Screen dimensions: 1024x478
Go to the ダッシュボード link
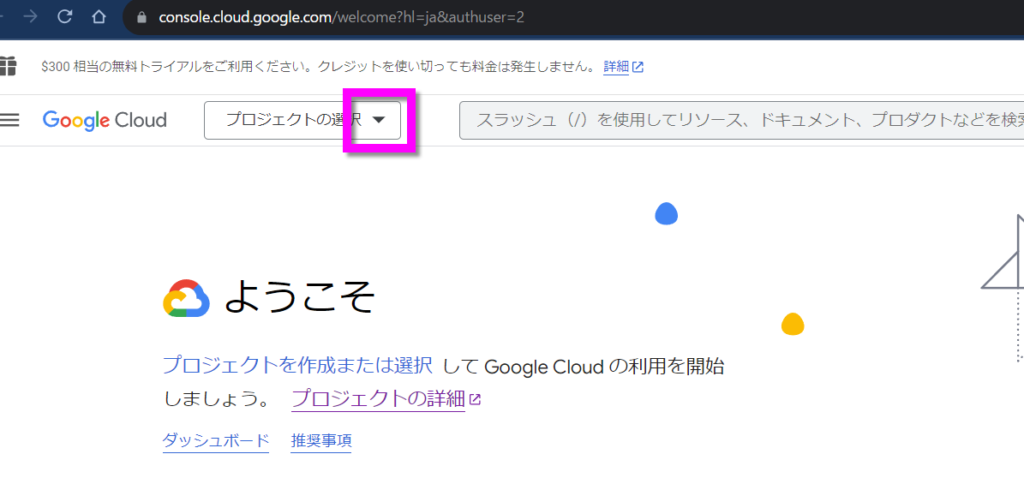216,441
